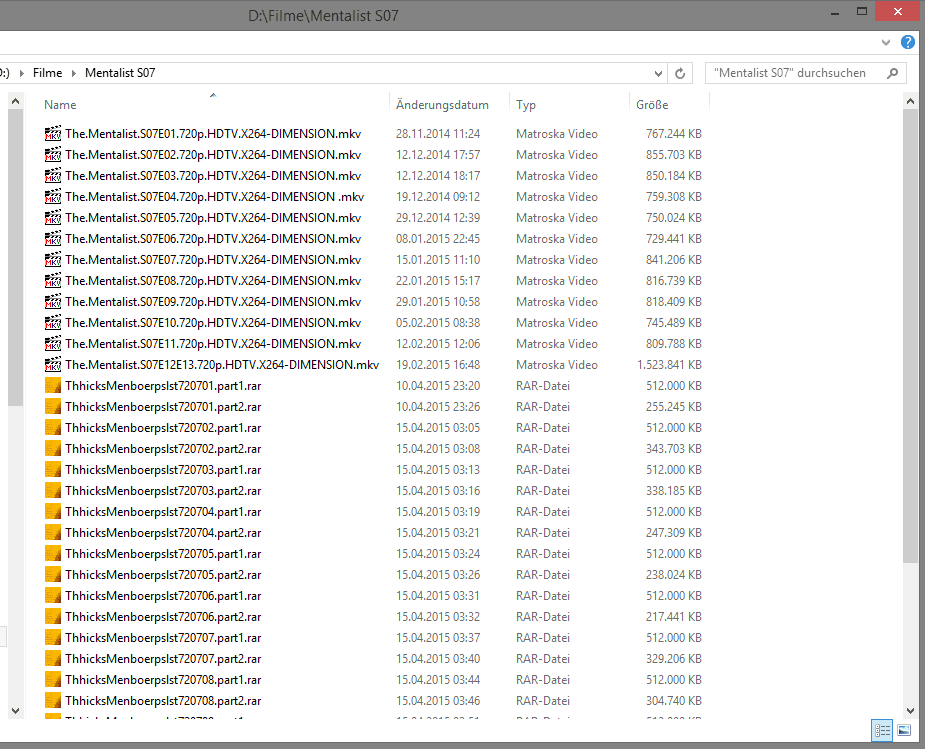Expand the ribbon with the chevron arrow

885,42
